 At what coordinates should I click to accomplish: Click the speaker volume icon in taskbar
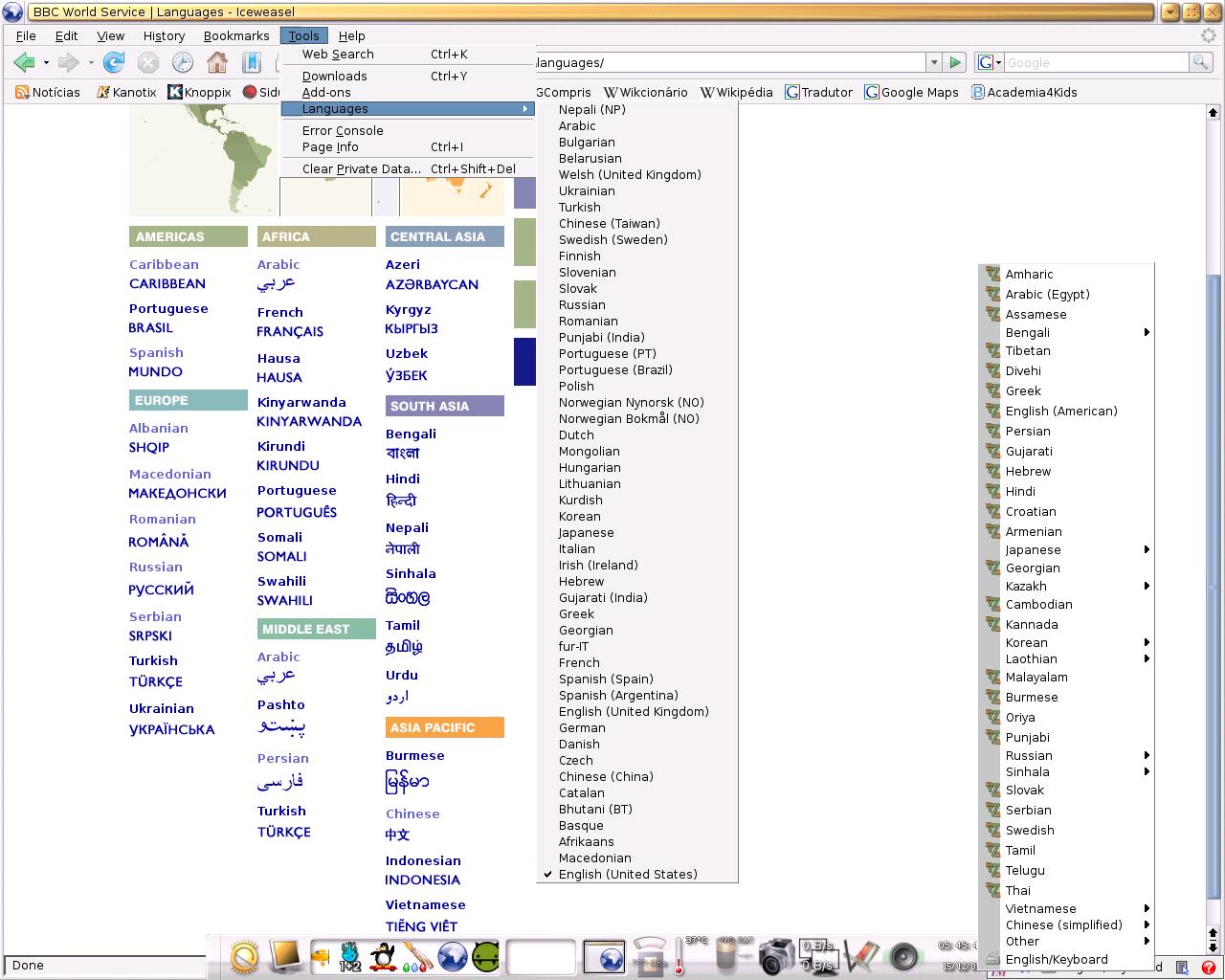(x=904, y=956)
